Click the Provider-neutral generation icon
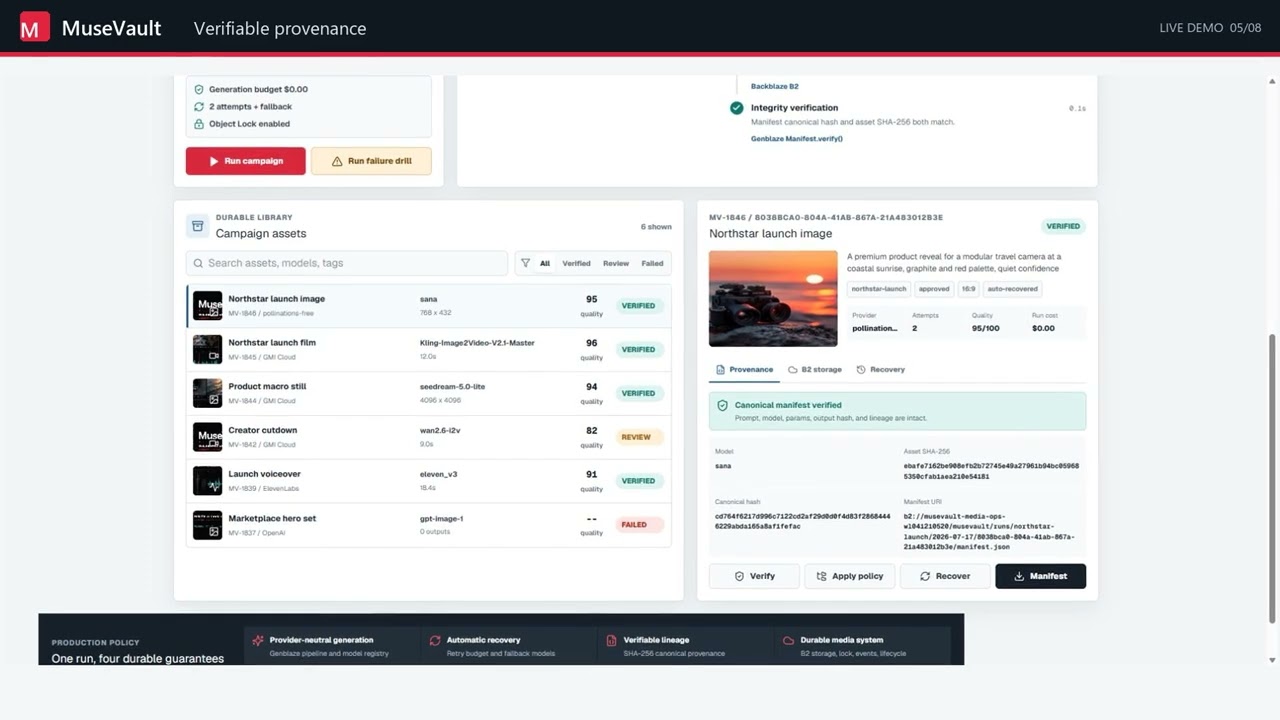 pos(258,640)
